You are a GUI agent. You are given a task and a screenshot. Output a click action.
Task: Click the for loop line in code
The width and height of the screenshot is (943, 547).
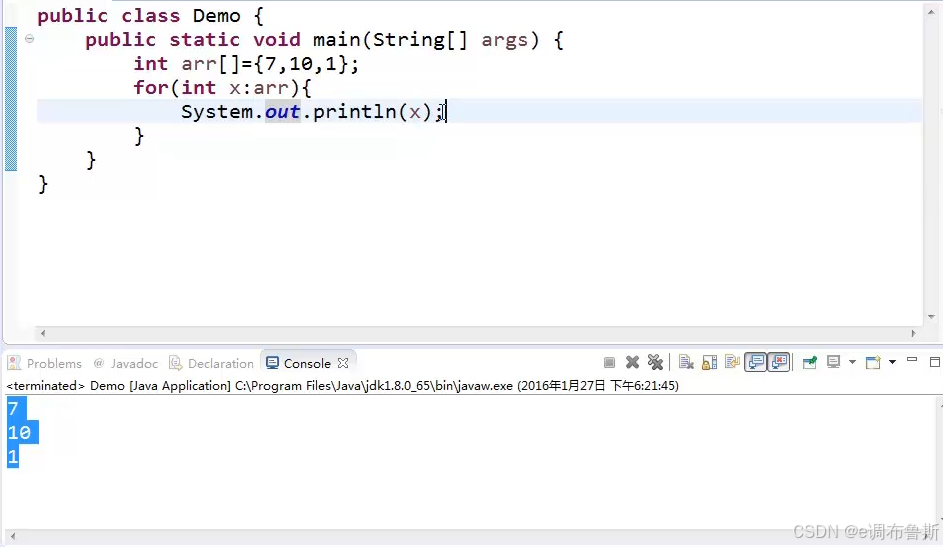point(223,88)
